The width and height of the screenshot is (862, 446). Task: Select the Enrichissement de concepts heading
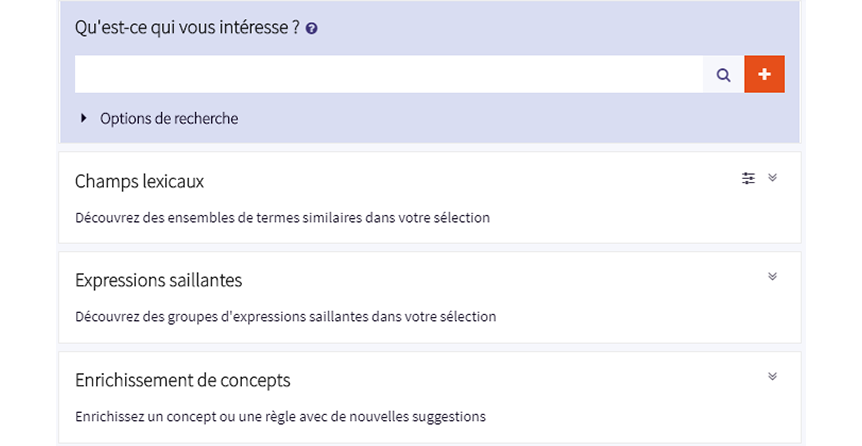183,380
